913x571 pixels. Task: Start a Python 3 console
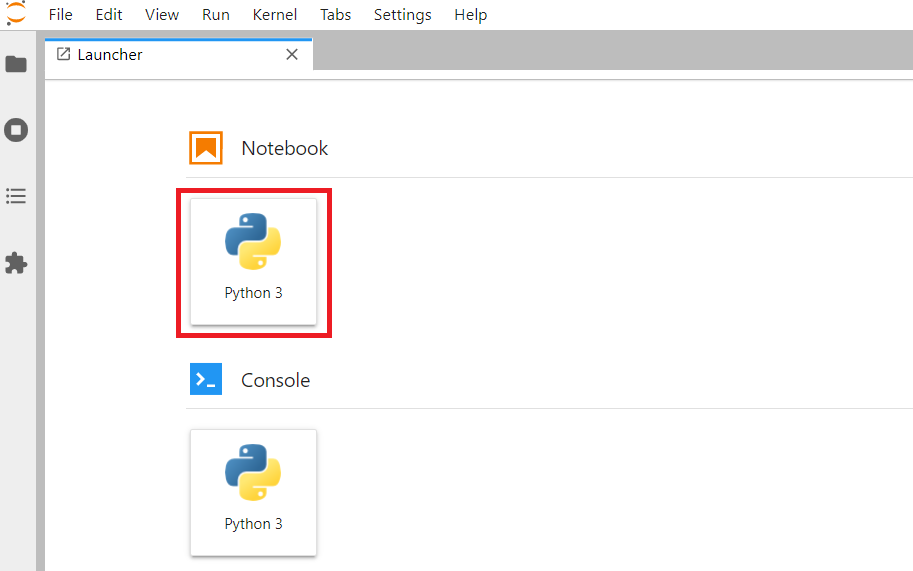point(253,492)
